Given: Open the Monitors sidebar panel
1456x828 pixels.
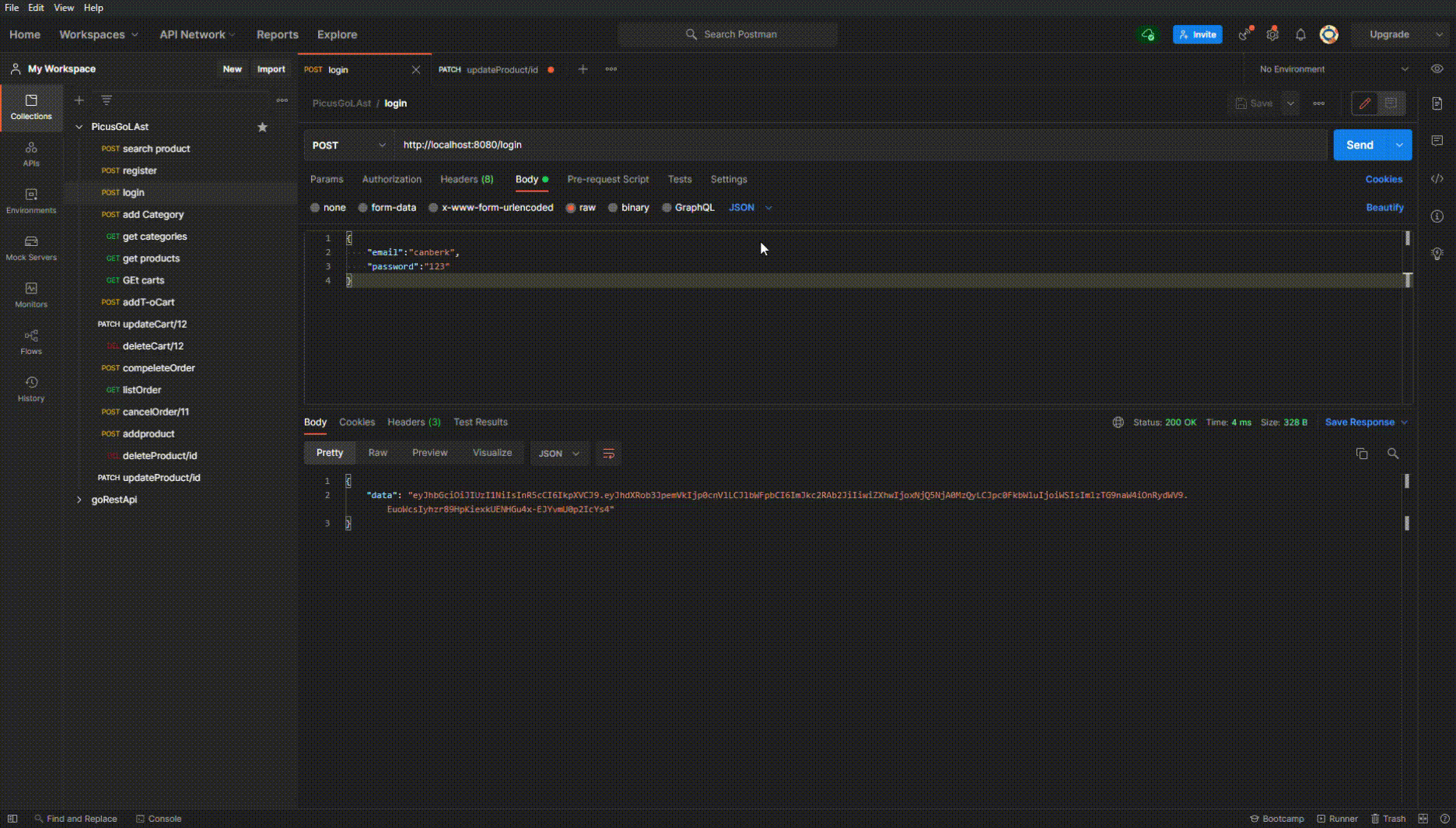Looking at the screenshot, I should (31, 295).
